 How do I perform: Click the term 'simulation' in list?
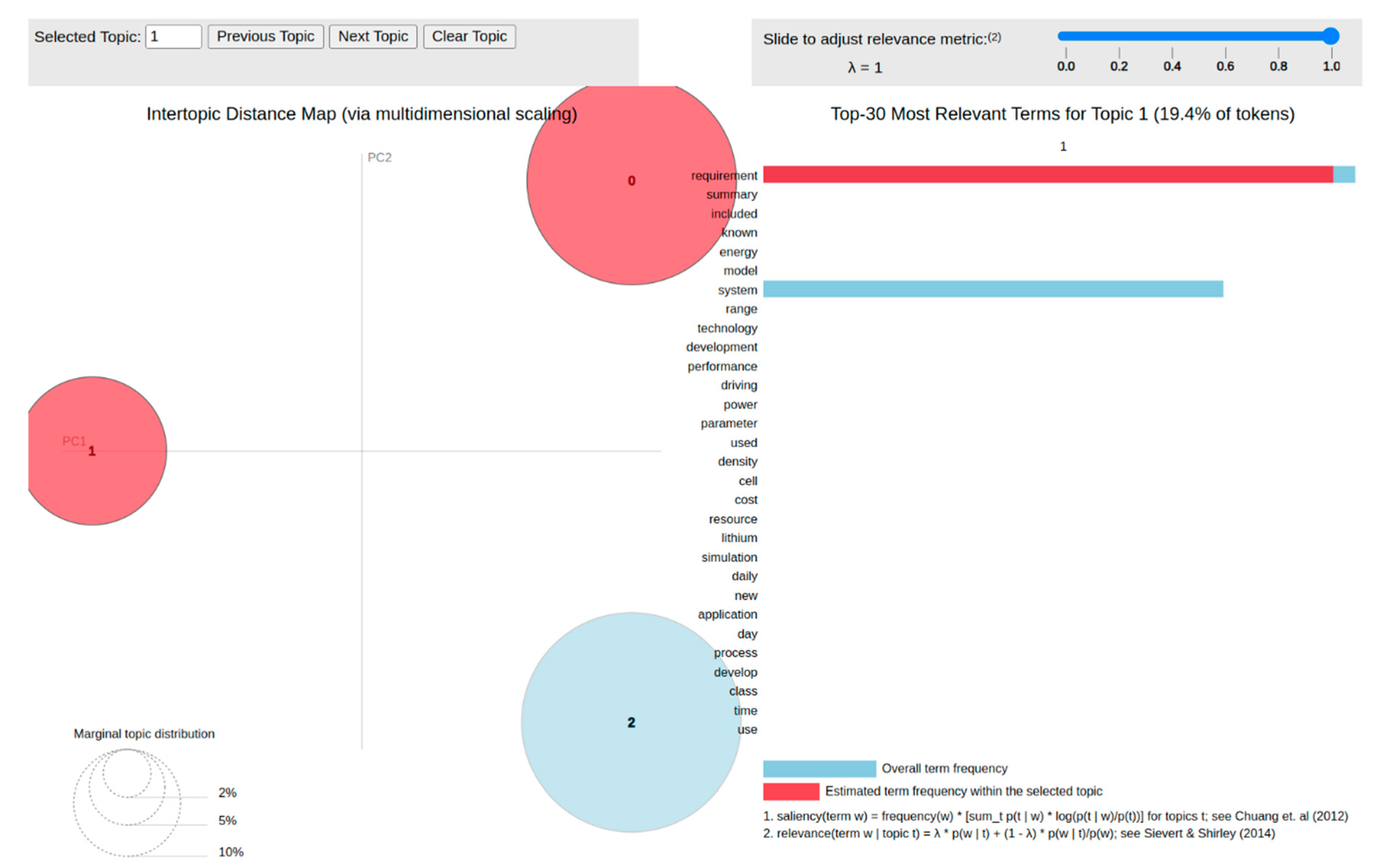pyautogui.click(x=729, y=557)
